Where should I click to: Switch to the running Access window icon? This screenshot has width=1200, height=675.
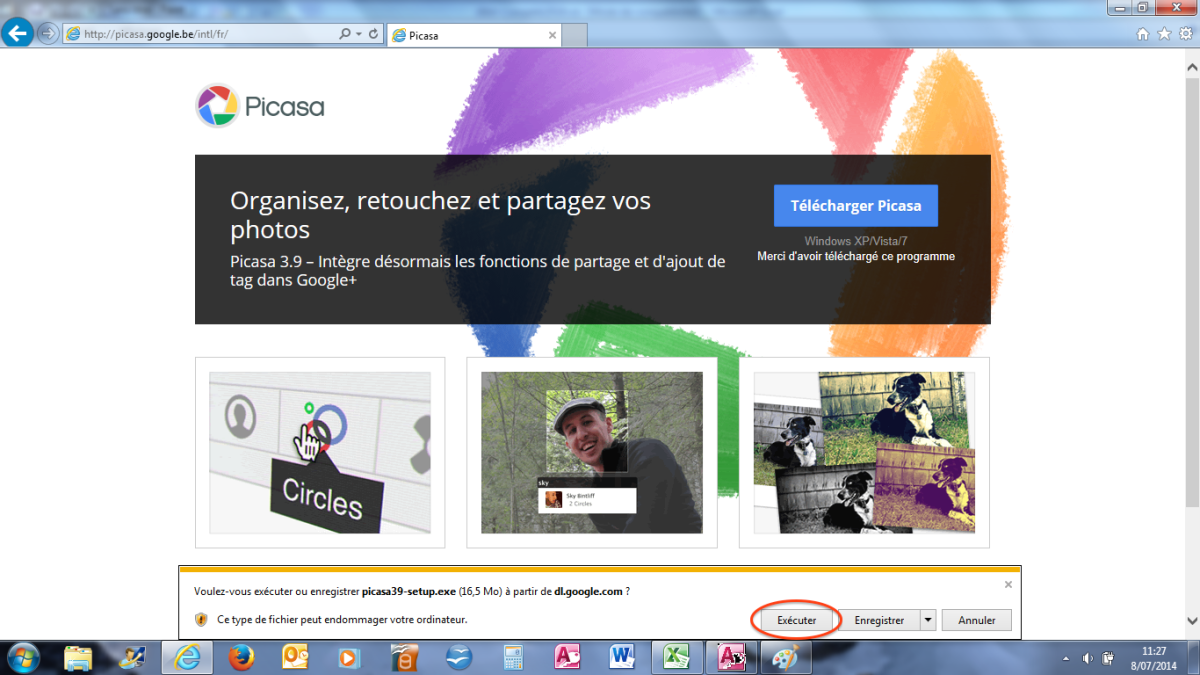[x=732, y=657]
